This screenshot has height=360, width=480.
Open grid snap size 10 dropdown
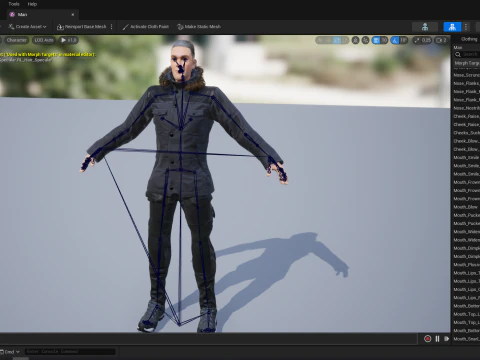tap(384, 40)
